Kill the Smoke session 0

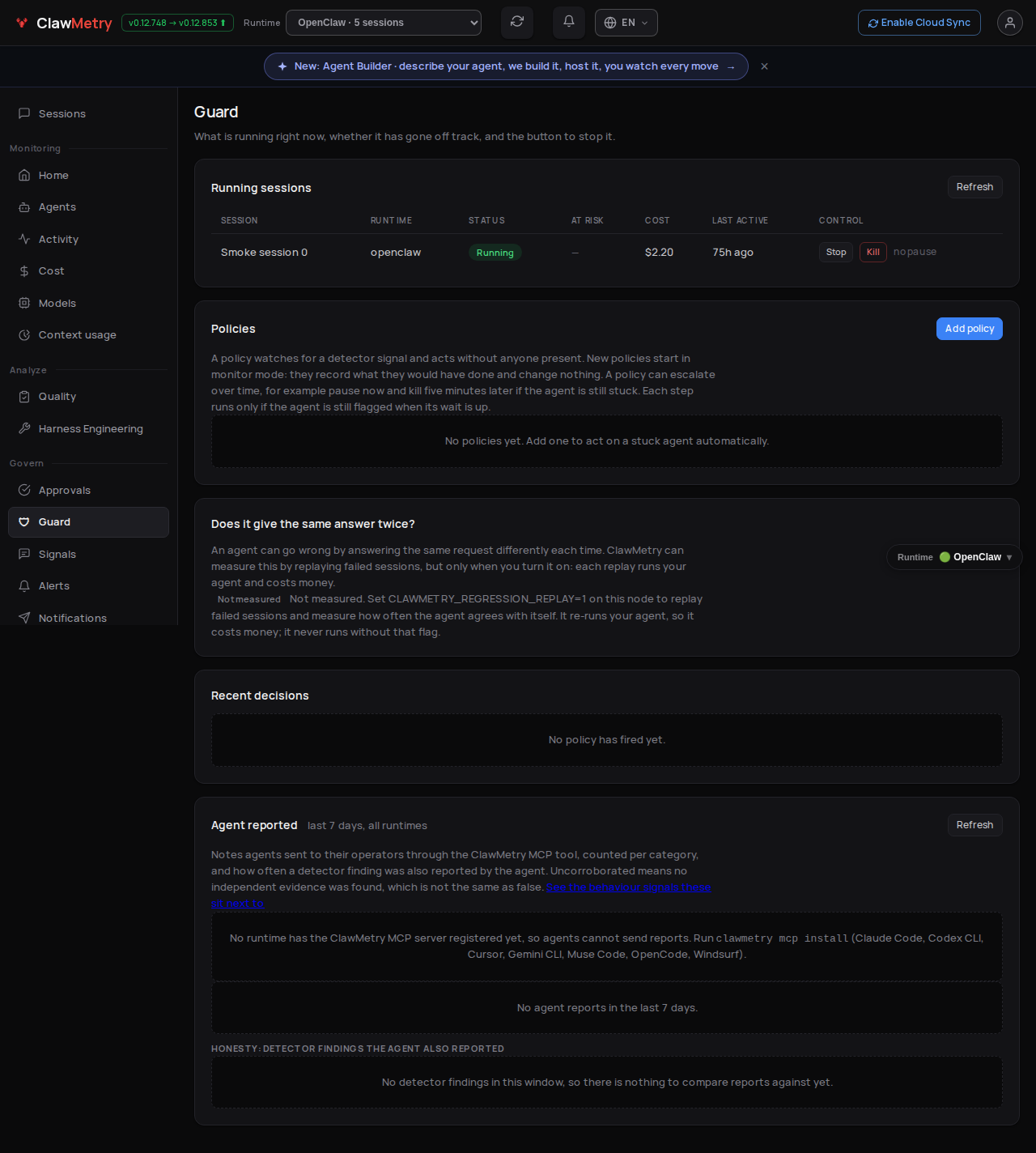[873, 253]
